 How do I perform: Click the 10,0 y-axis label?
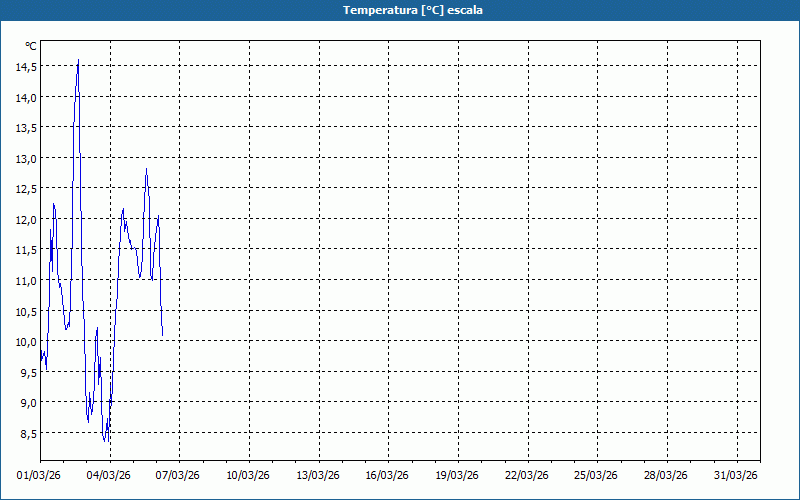[26, 342]
